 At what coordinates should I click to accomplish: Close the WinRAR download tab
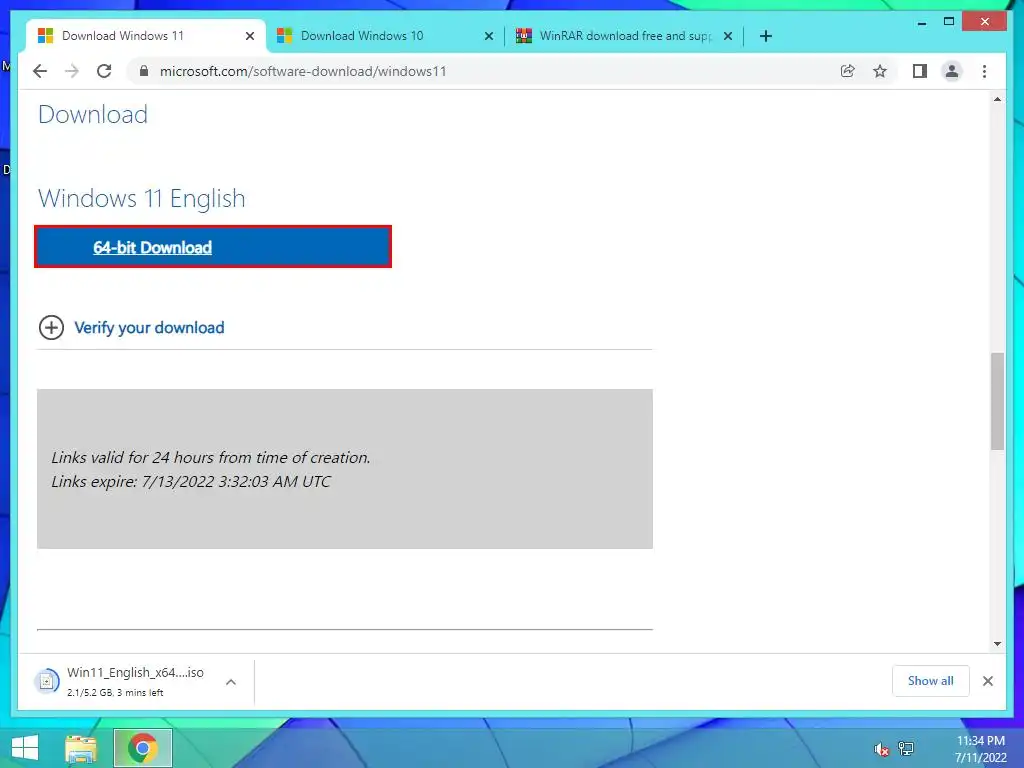point(728,36)
